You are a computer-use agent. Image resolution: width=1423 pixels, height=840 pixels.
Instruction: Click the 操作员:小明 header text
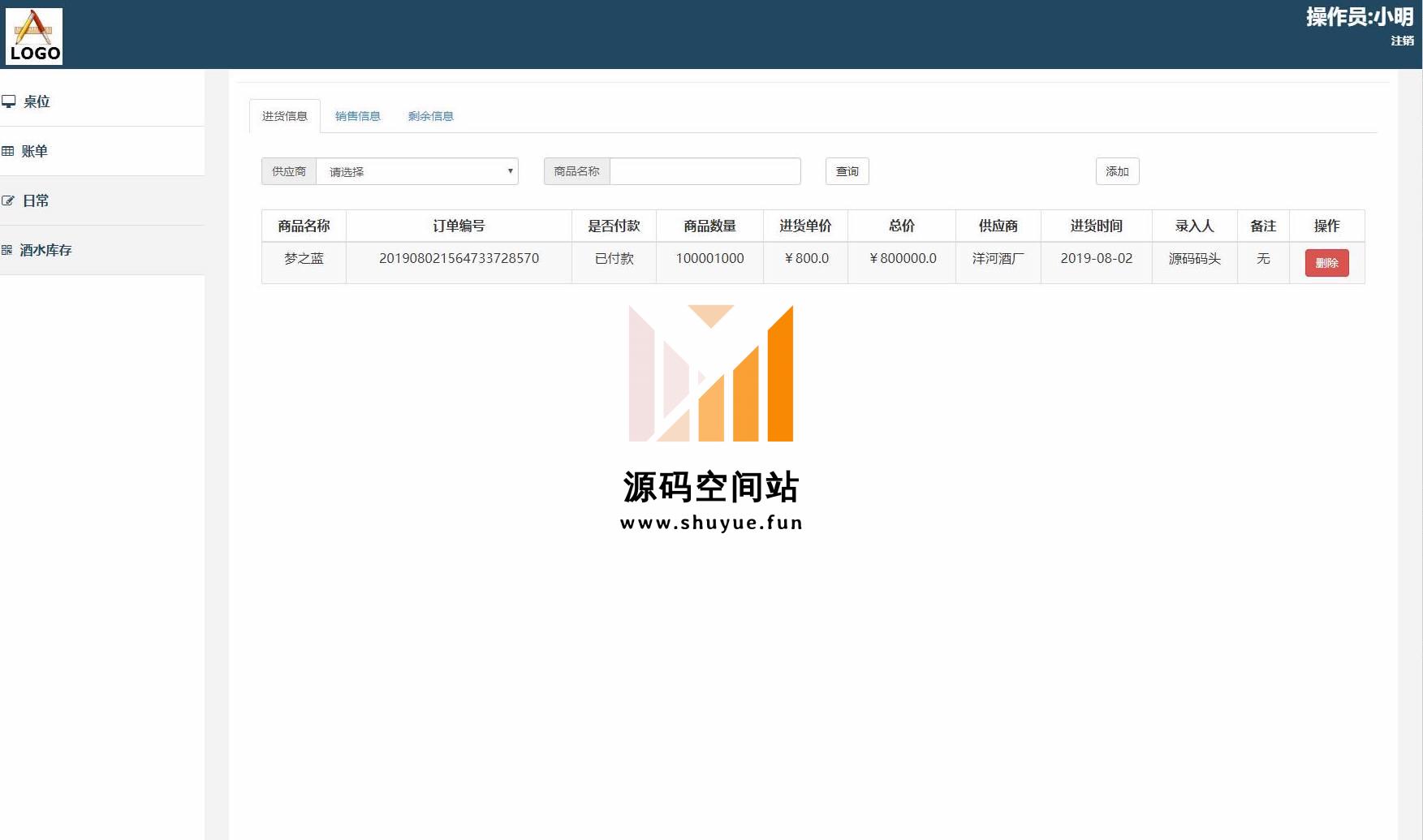coord(1360,17)
